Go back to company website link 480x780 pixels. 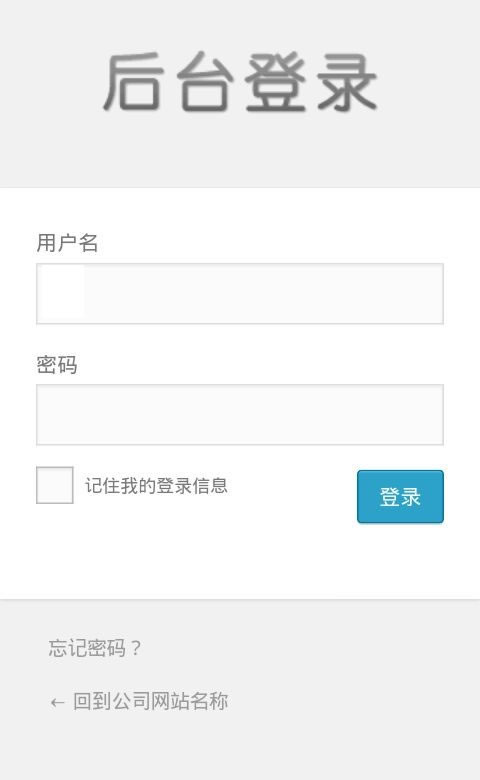[139, 701]
